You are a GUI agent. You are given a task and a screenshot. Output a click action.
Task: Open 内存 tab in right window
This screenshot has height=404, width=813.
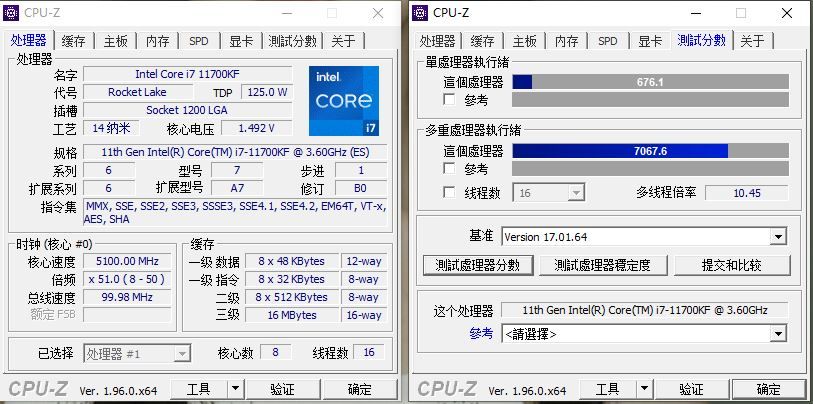pyautogui.click(x=566, y=41)
